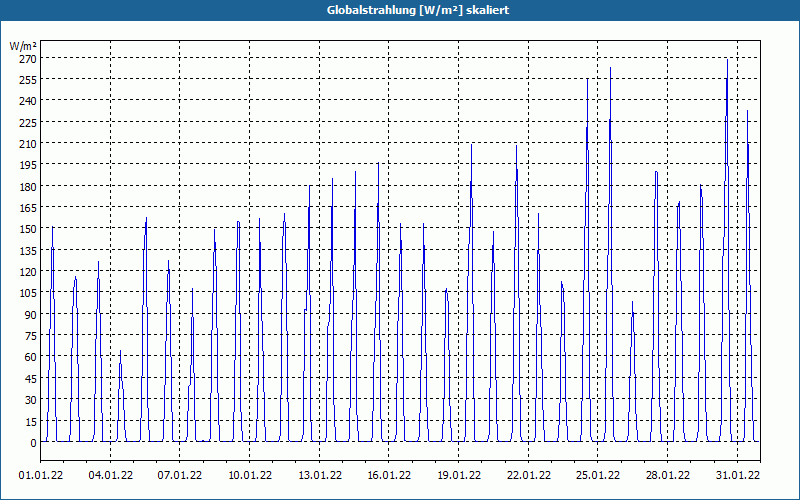This screenshot has width=800, height=500.
Task: Click the 01.01.22 date axis label
Action: tap(41, 475)
